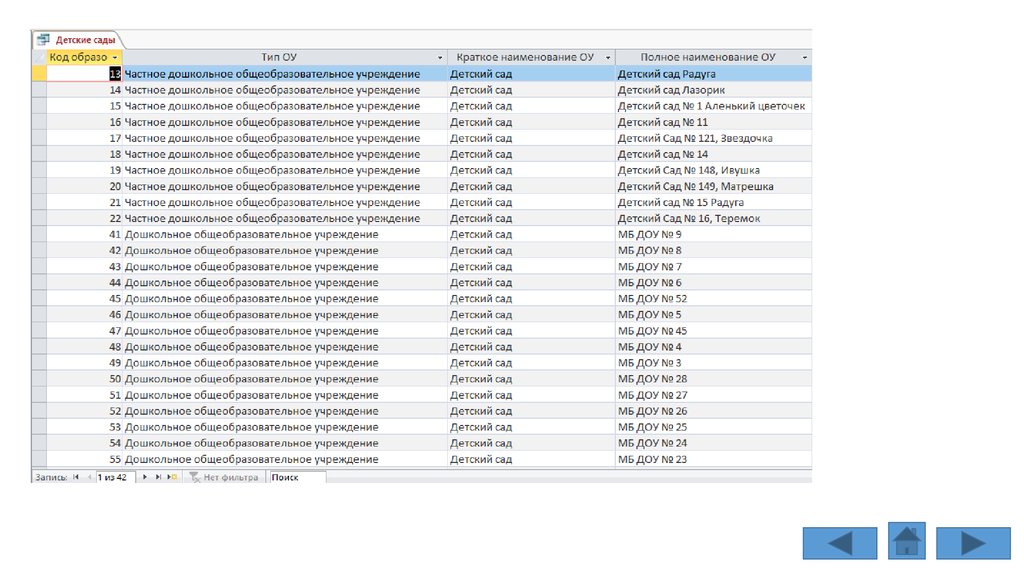This screenshot has height=574, width=1024.
Task: Click the blue right arrow slide button
Action: coord(973,543)
